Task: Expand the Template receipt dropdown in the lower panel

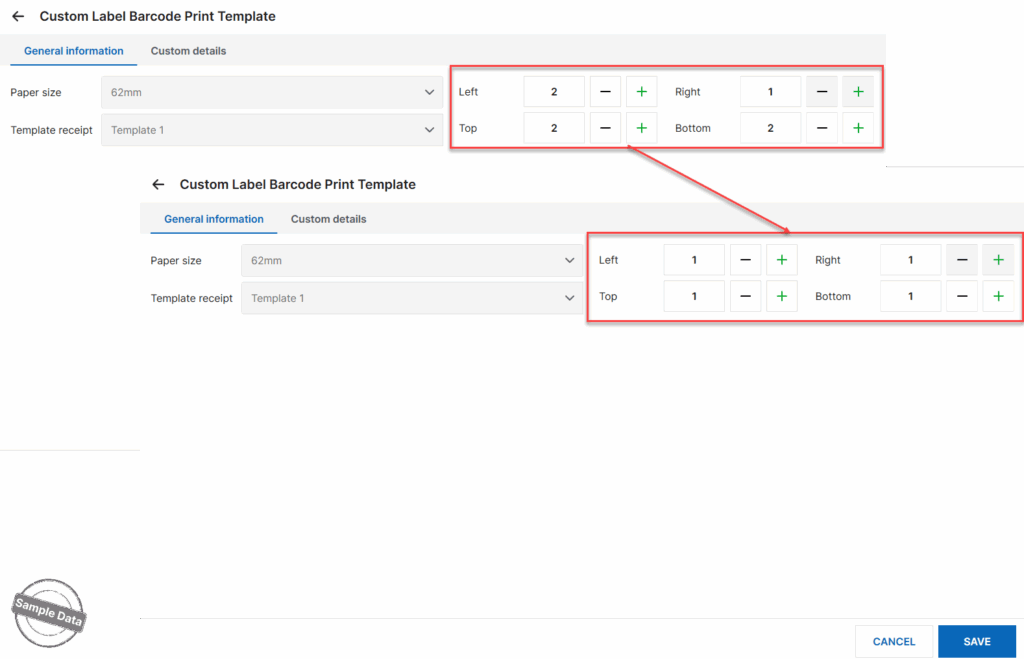Action: click(411, 298)
